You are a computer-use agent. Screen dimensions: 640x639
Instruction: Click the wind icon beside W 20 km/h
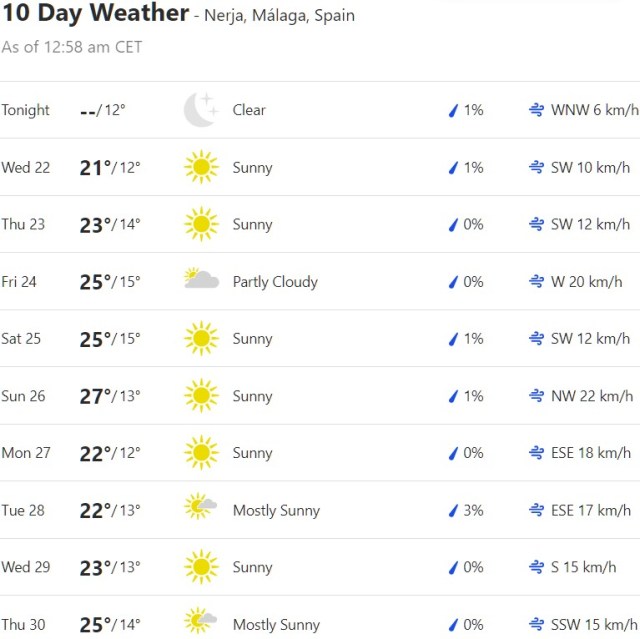[537, 282]
